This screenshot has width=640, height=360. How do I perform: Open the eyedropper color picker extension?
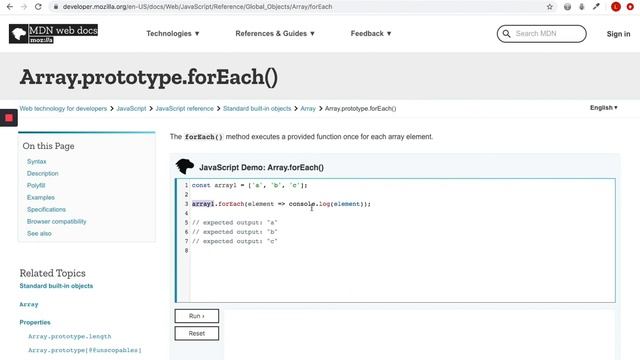pyautogui.click(x=596, y=7)
